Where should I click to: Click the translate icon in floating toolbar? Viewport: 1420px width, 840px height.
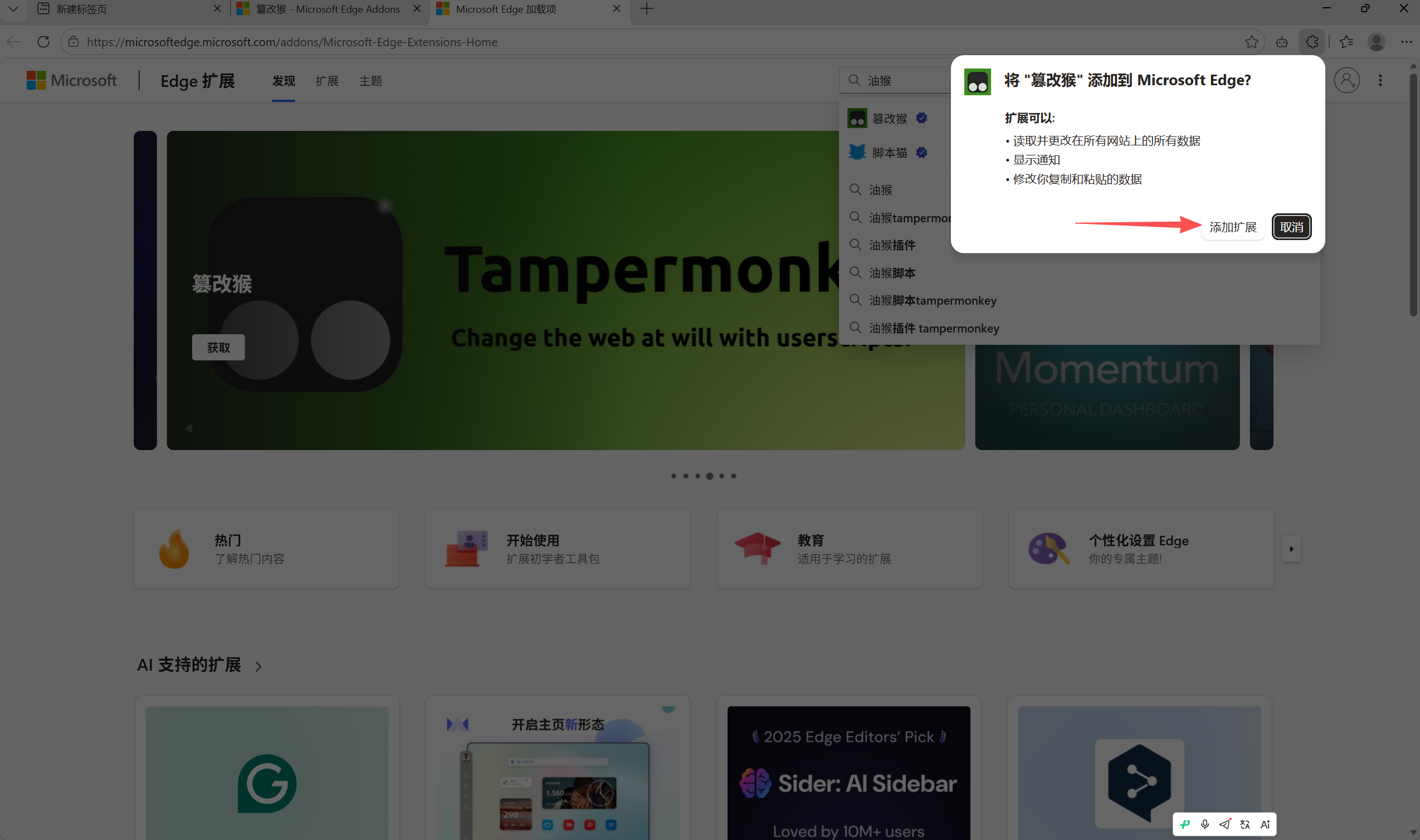point(1245,824)
